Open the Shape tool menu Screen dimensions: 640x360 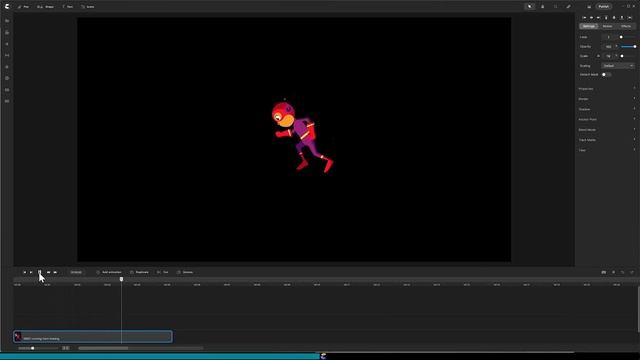tap(45, 7)
